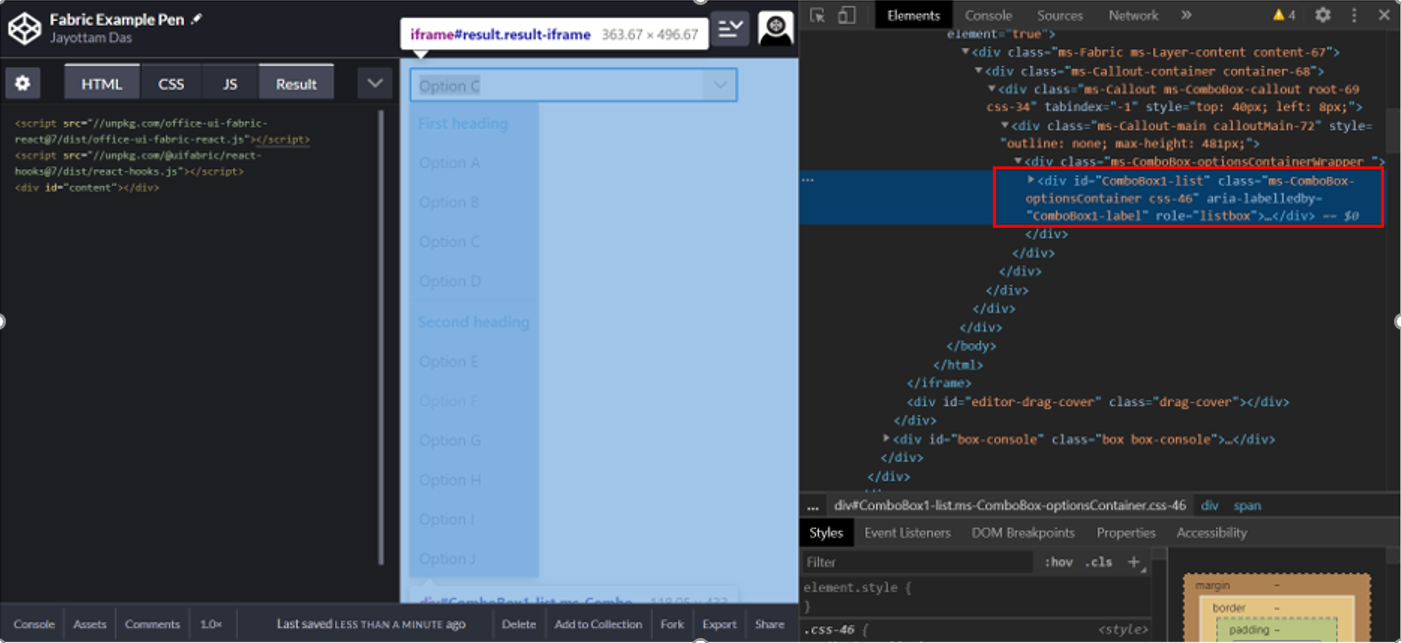Click the CodePen logo icon
This screenshot has width=1401, height=643.
(24, 30)
